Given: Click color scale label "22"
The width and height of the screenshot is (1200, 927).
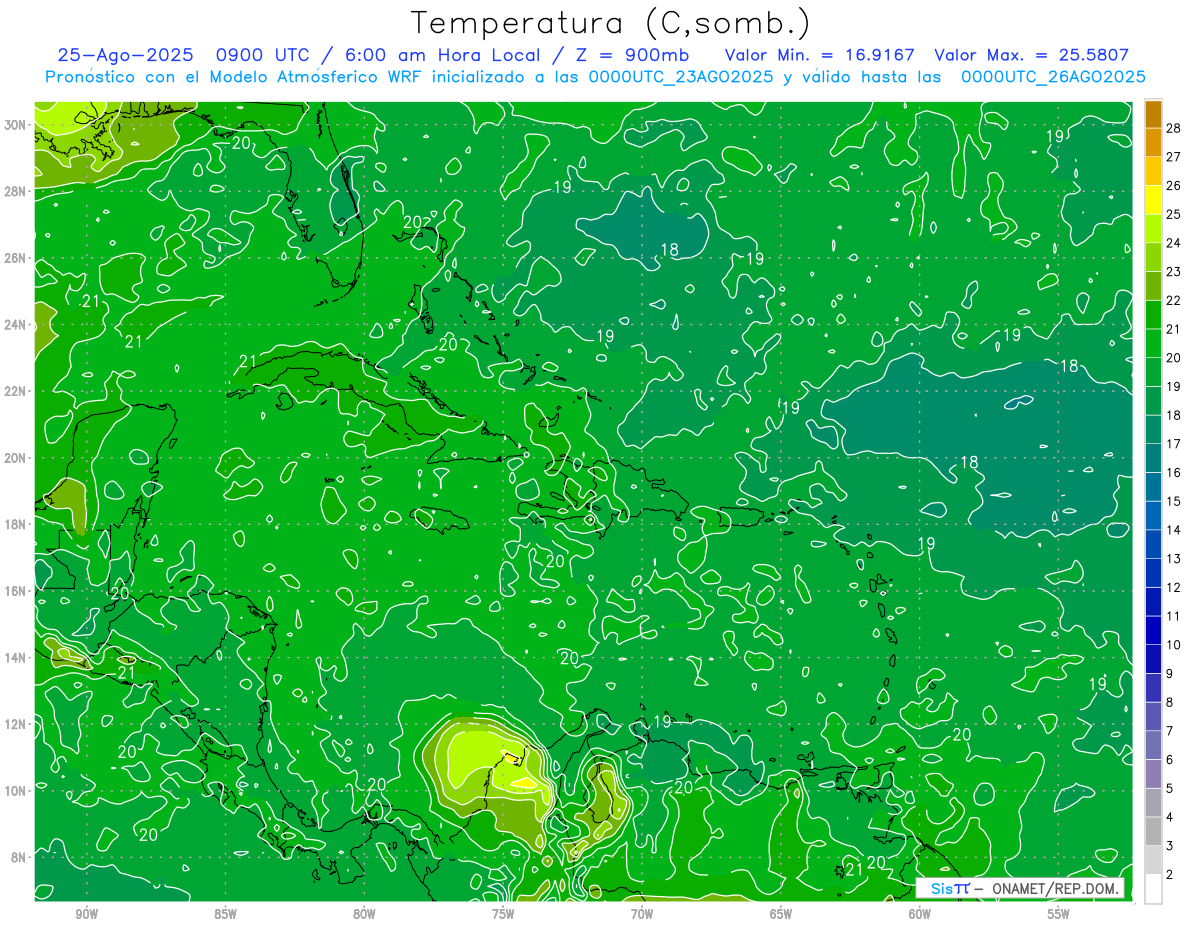Looking at the screenshot, I should click(x=1173, y=300).
